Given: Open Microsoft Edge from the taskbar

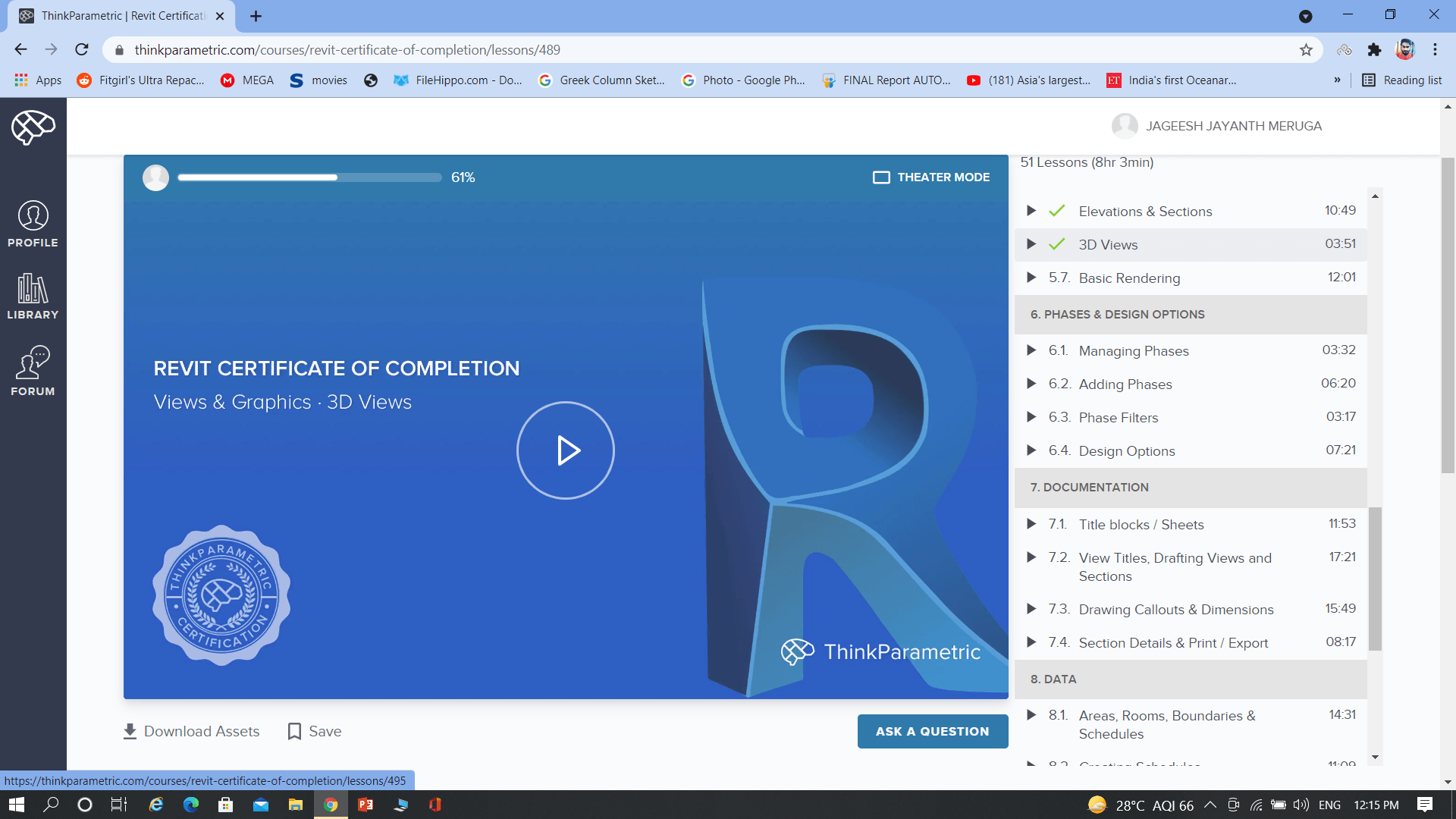Looking at the screenshot, I should pos(191,805).
